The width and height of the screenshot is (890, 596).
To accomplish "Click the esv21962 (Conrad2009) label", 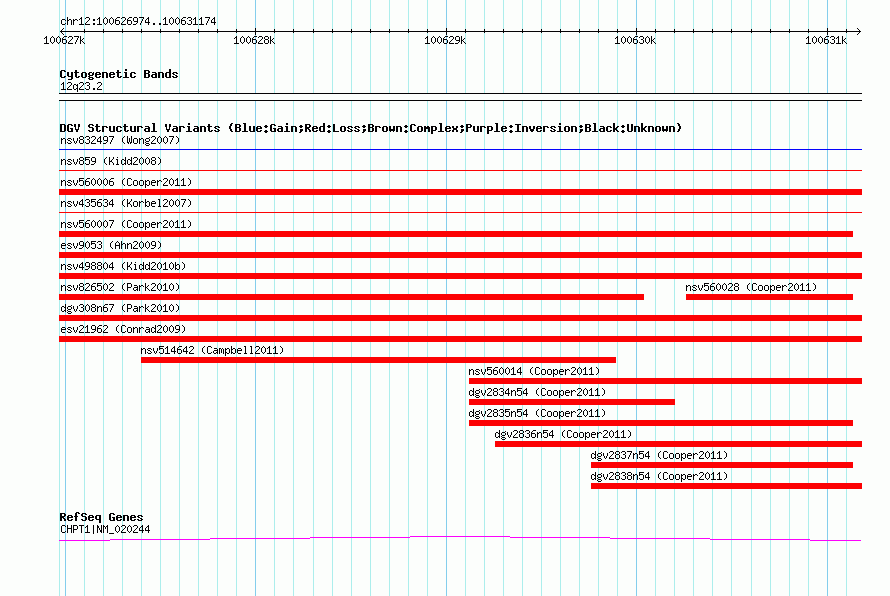I will tap(123, 329).
